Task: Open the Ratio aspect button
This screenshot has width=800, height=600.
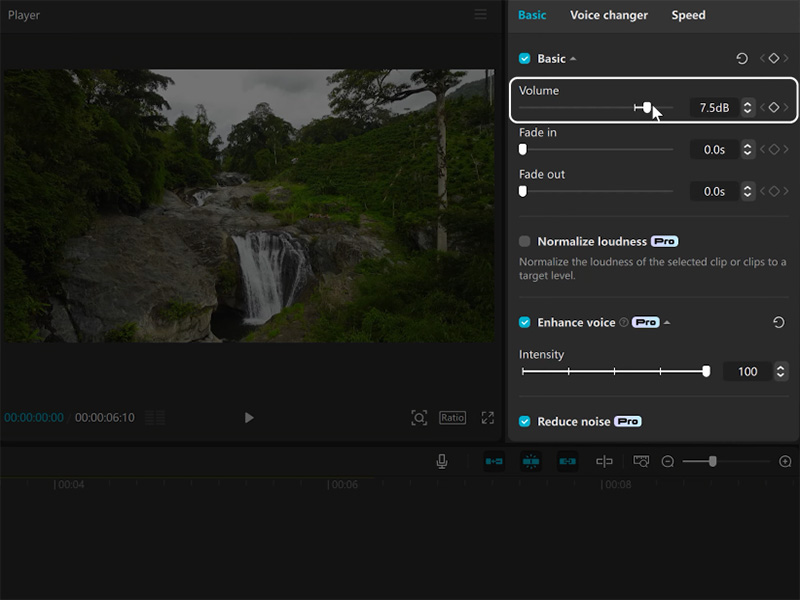Action: click(x=453, y=418)
